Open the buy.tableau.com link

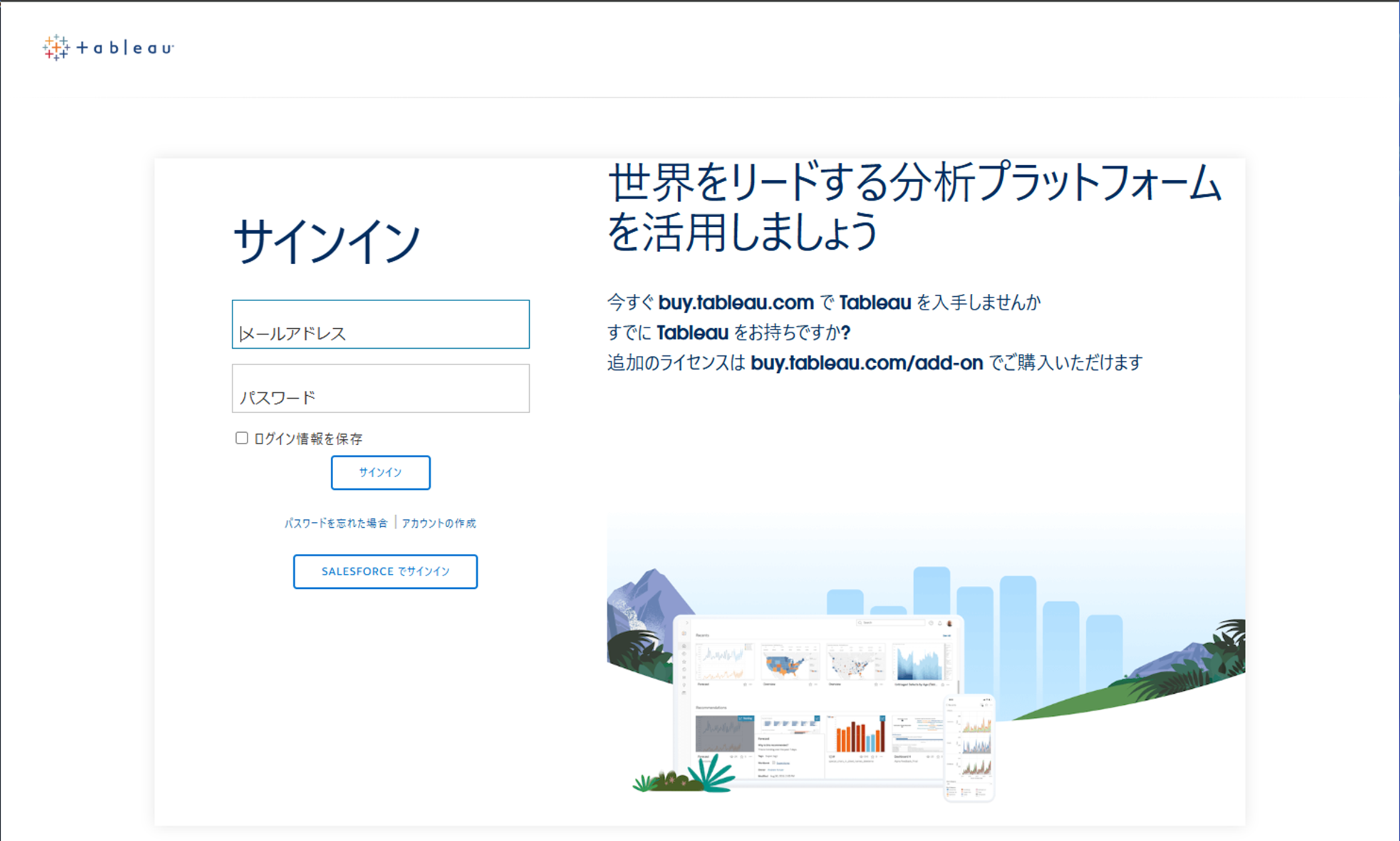(736, 302)
